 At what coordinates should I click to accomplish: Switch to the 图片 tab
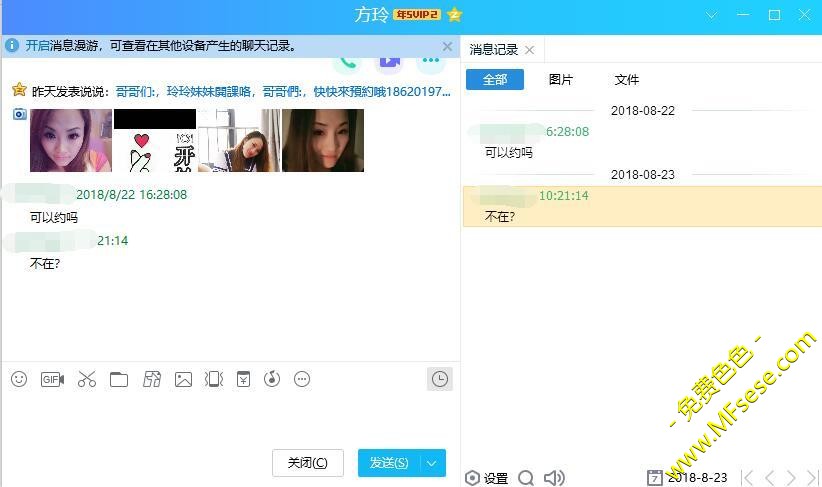pyautogui.click(x=561, y=80)
